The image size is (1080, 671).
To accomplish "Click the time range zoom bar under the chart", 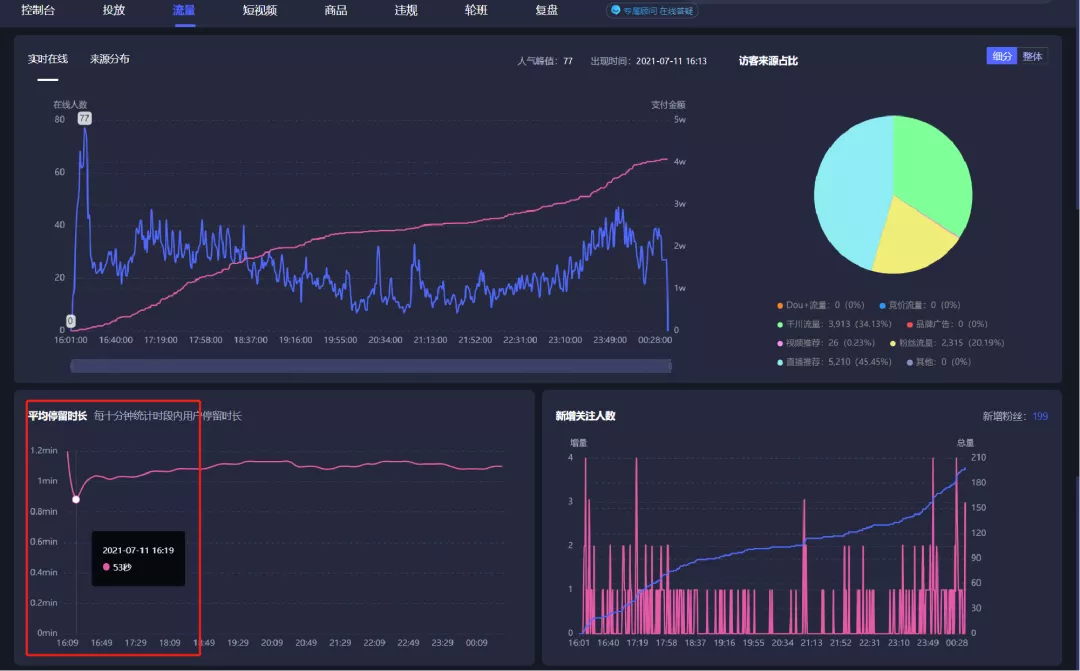I will (x=371, y=366).
